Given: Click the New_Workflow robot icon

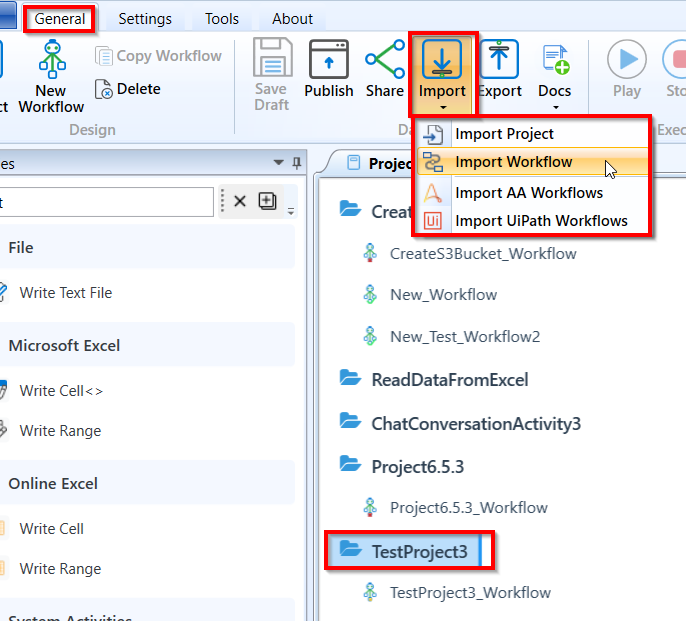Looking at the screenshot, I should tap(370, 295).
